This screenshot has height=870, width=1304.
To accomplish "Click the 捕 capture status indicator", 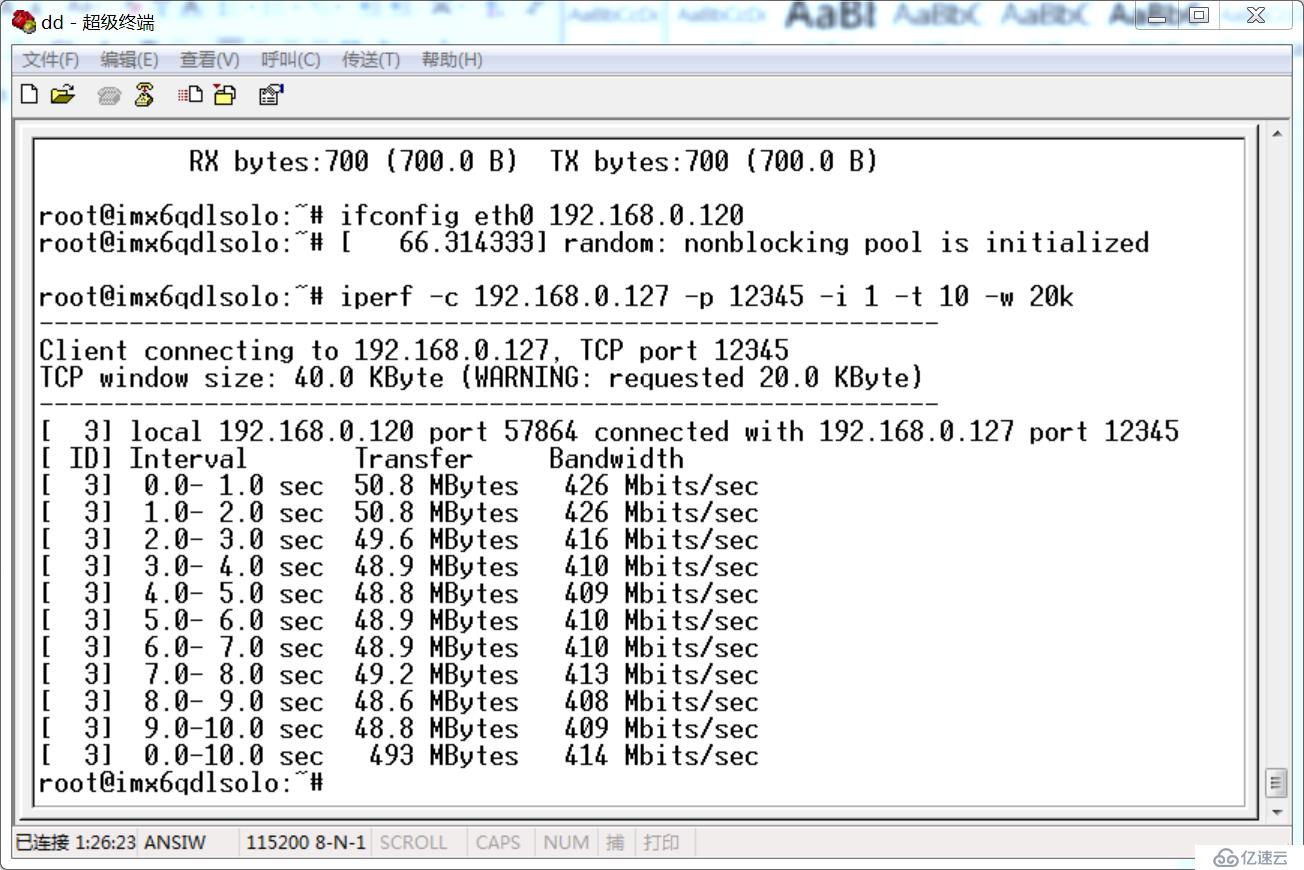I will [614, 842].
